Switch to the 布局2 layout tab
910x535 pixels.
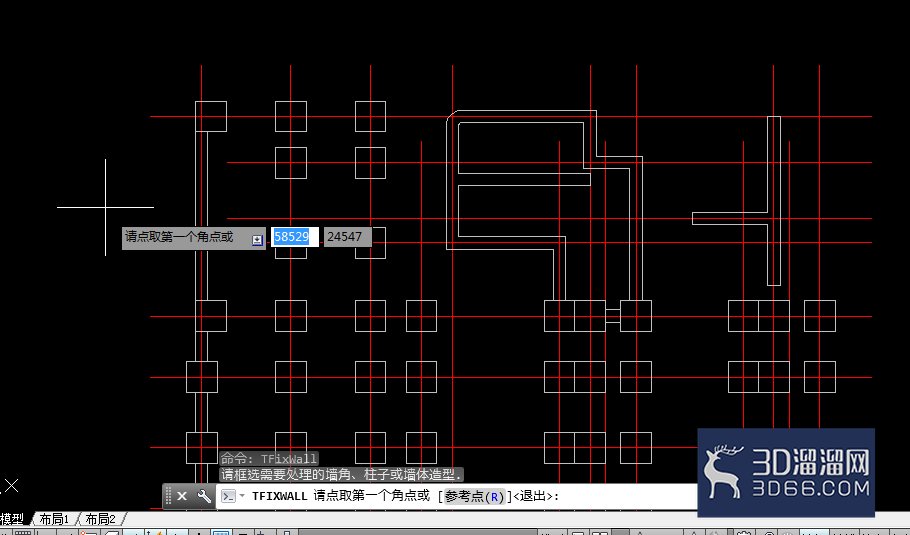(100, 519)
